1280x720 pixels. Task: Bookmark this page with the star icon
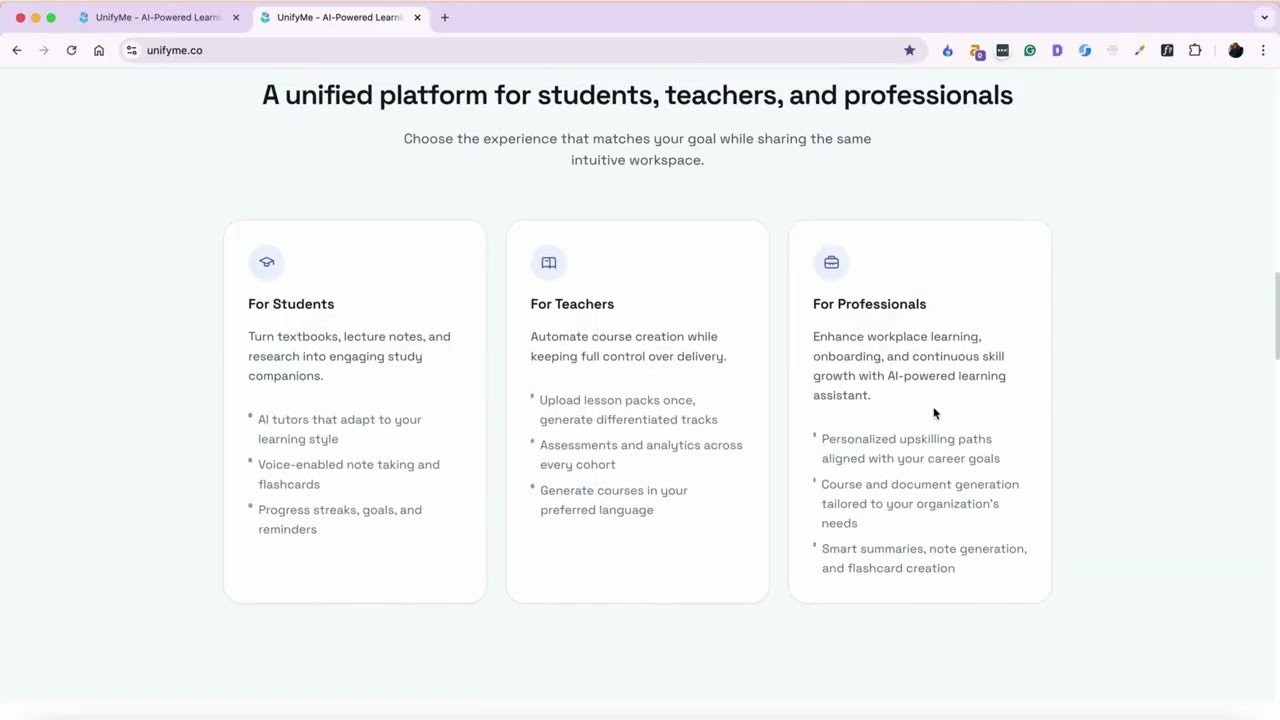tap(909, 50)
